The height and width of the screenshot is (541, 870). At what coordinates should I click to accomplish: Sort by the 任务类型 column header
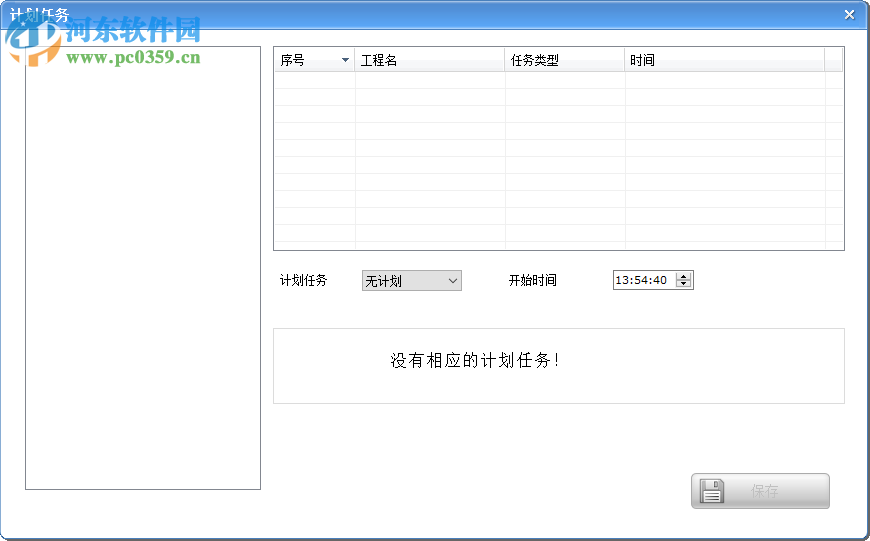pyautogui.click(x=564, y=60)
